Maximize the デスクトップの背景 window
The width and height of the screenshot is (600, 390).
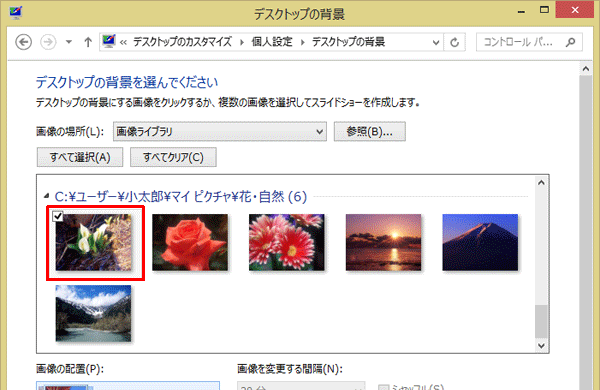click(x=544, y=10)
